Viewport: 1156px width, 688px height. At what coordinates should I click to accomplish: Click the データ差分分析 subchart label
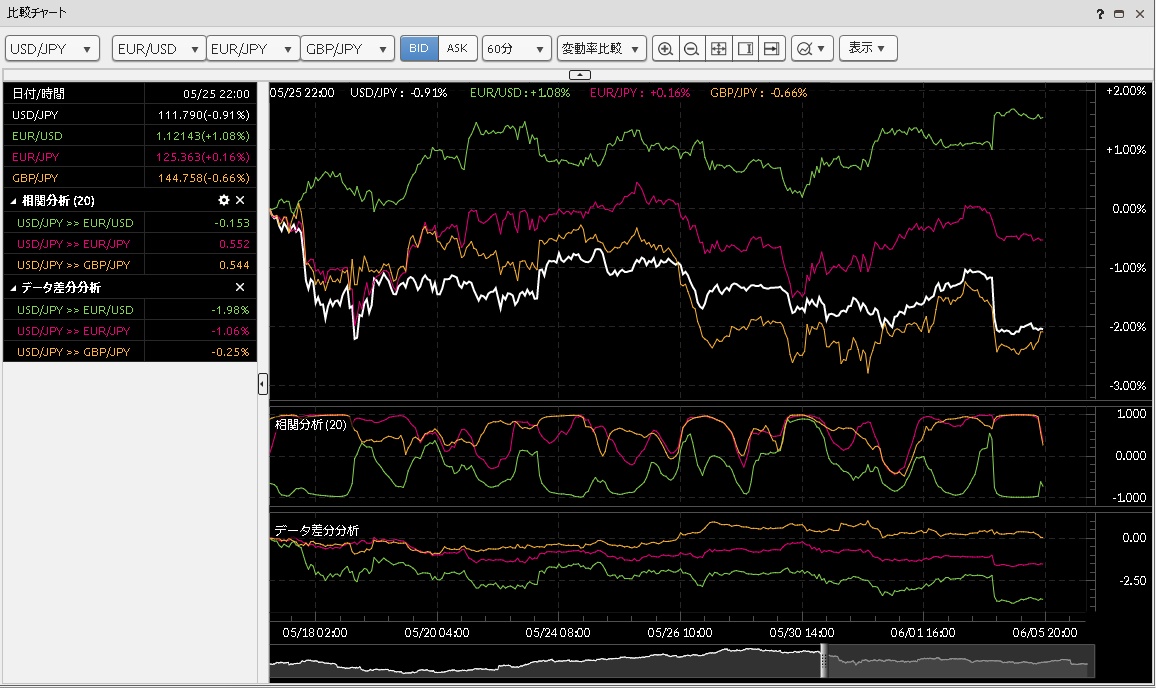(x=316, y=530)
